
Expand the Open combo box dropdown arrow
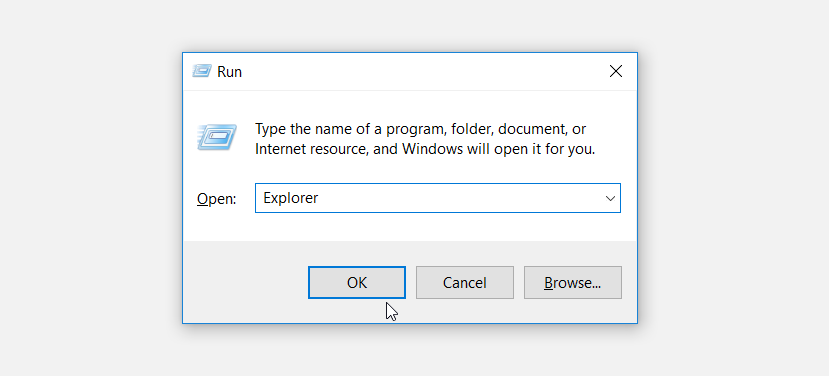tap(610, 198)
